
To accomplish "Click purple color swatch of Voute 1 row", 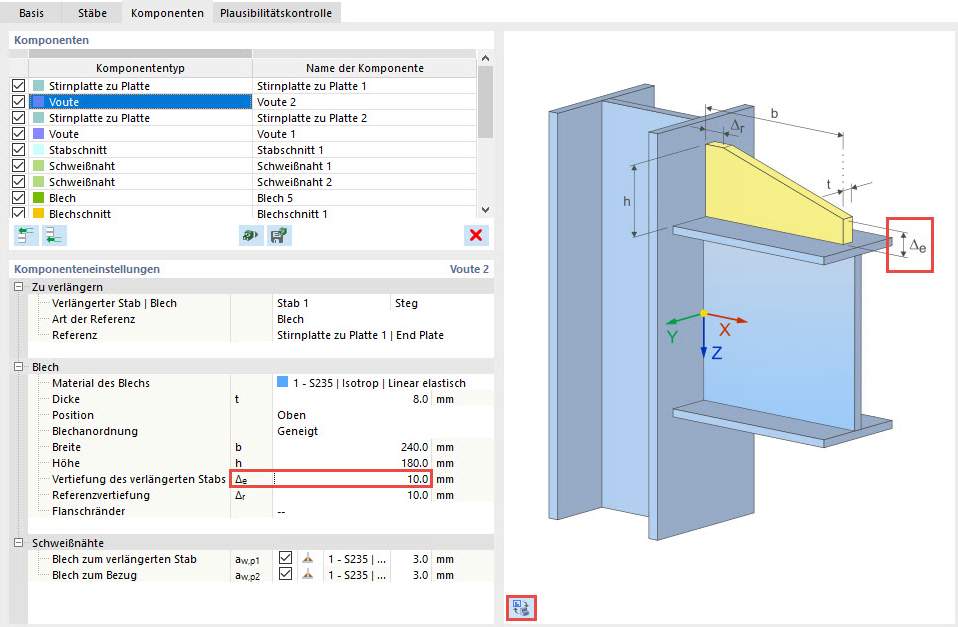I will 38,133.
